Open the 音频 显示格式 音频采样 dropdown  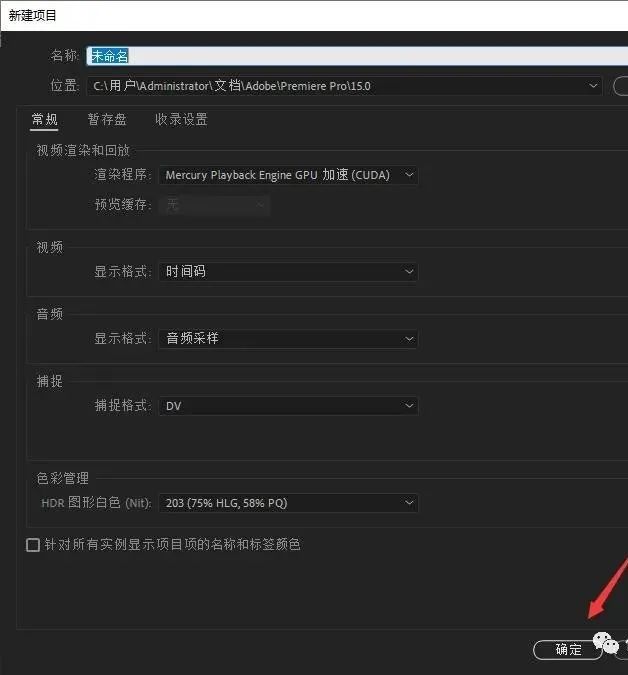288,339
